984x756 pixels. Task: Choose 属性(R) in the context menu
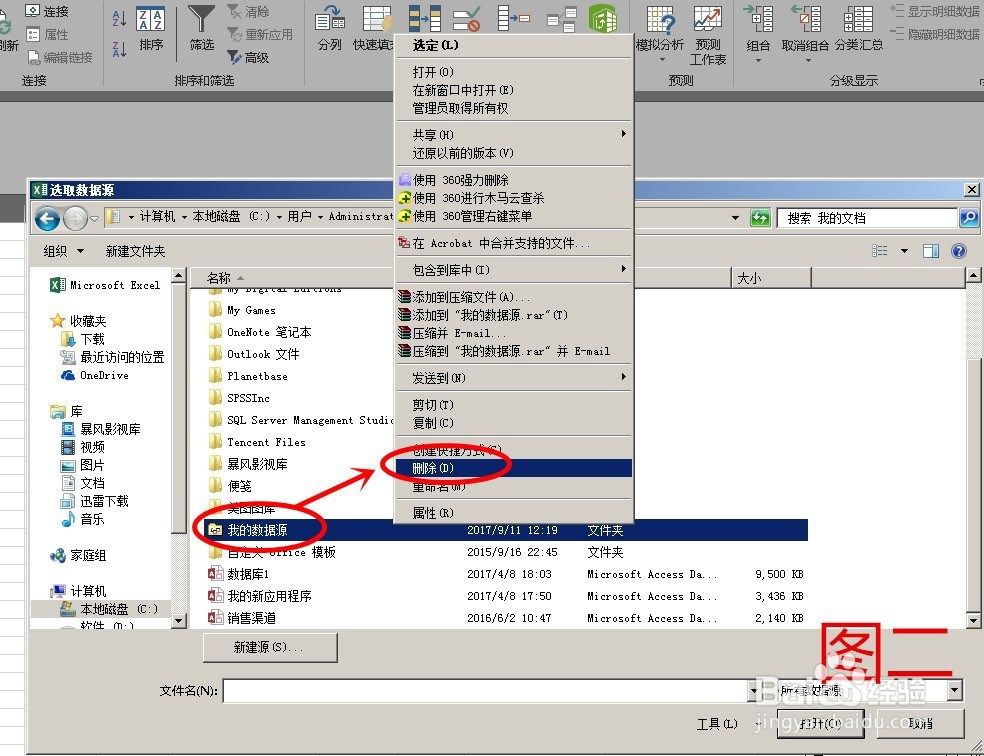click(513, 513)
